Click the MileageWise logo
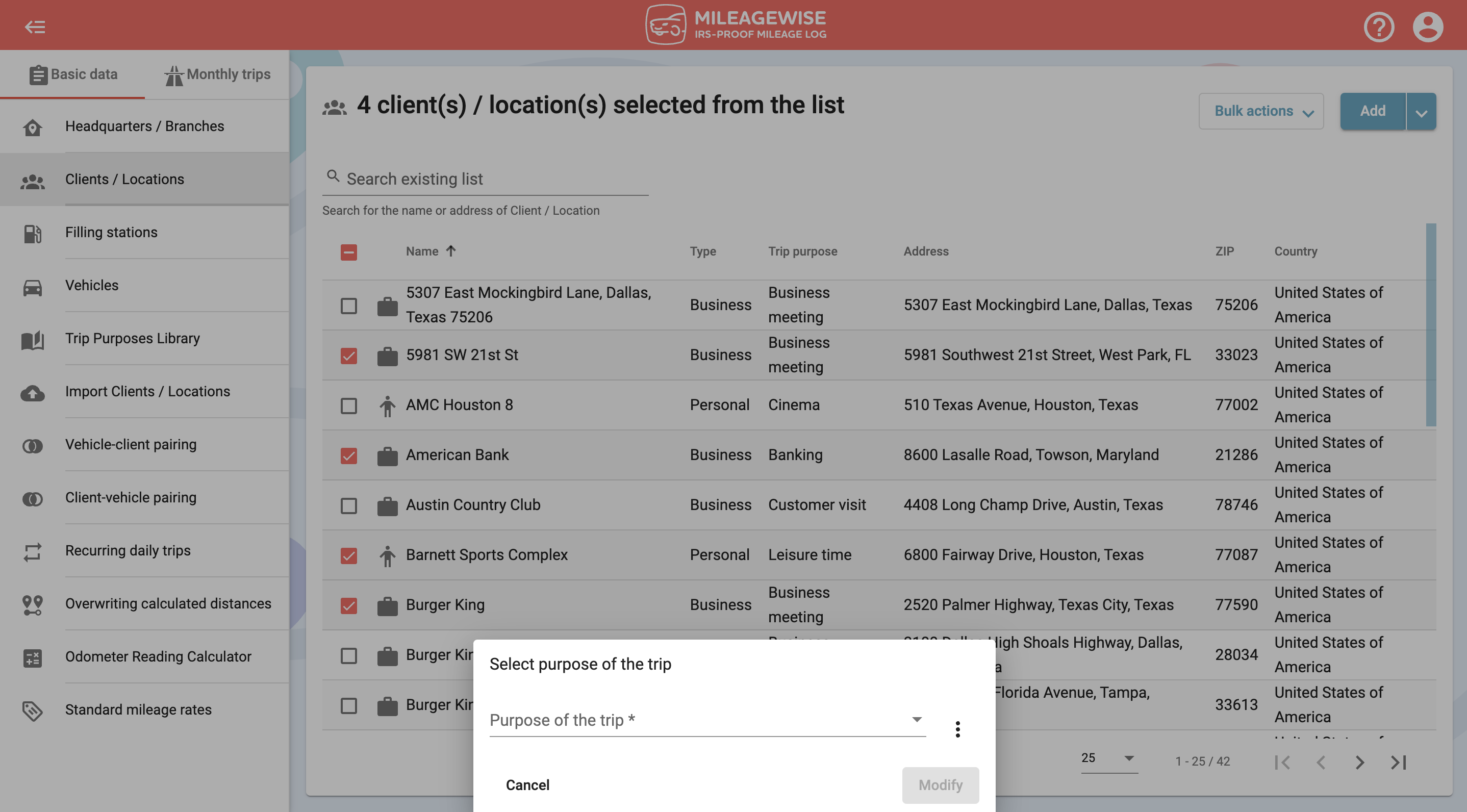This screenshot has height=812, width=1467. [736, 25]
